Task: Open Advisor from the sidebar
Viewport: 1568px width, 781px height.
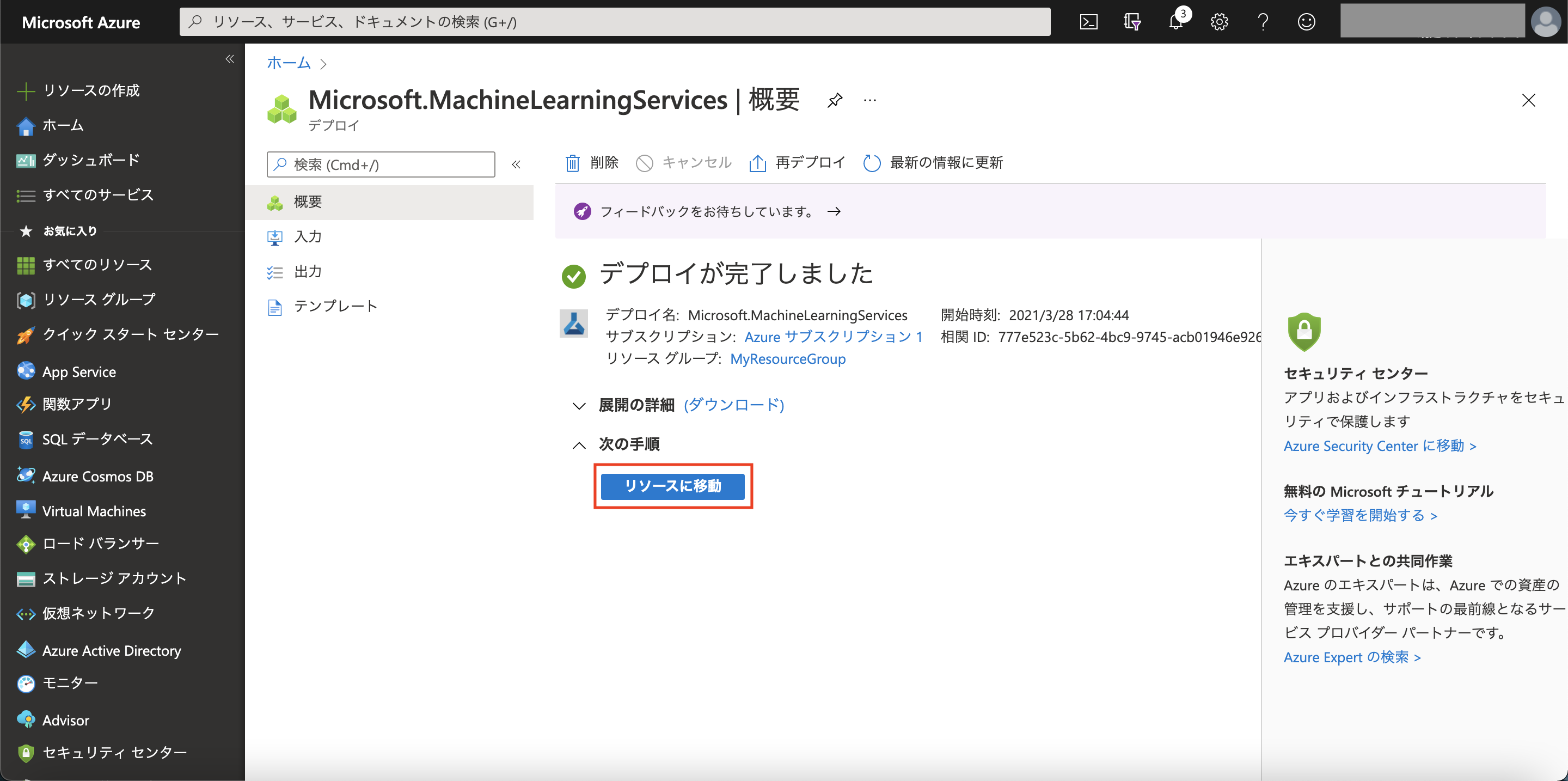Action: click(65, 719)
